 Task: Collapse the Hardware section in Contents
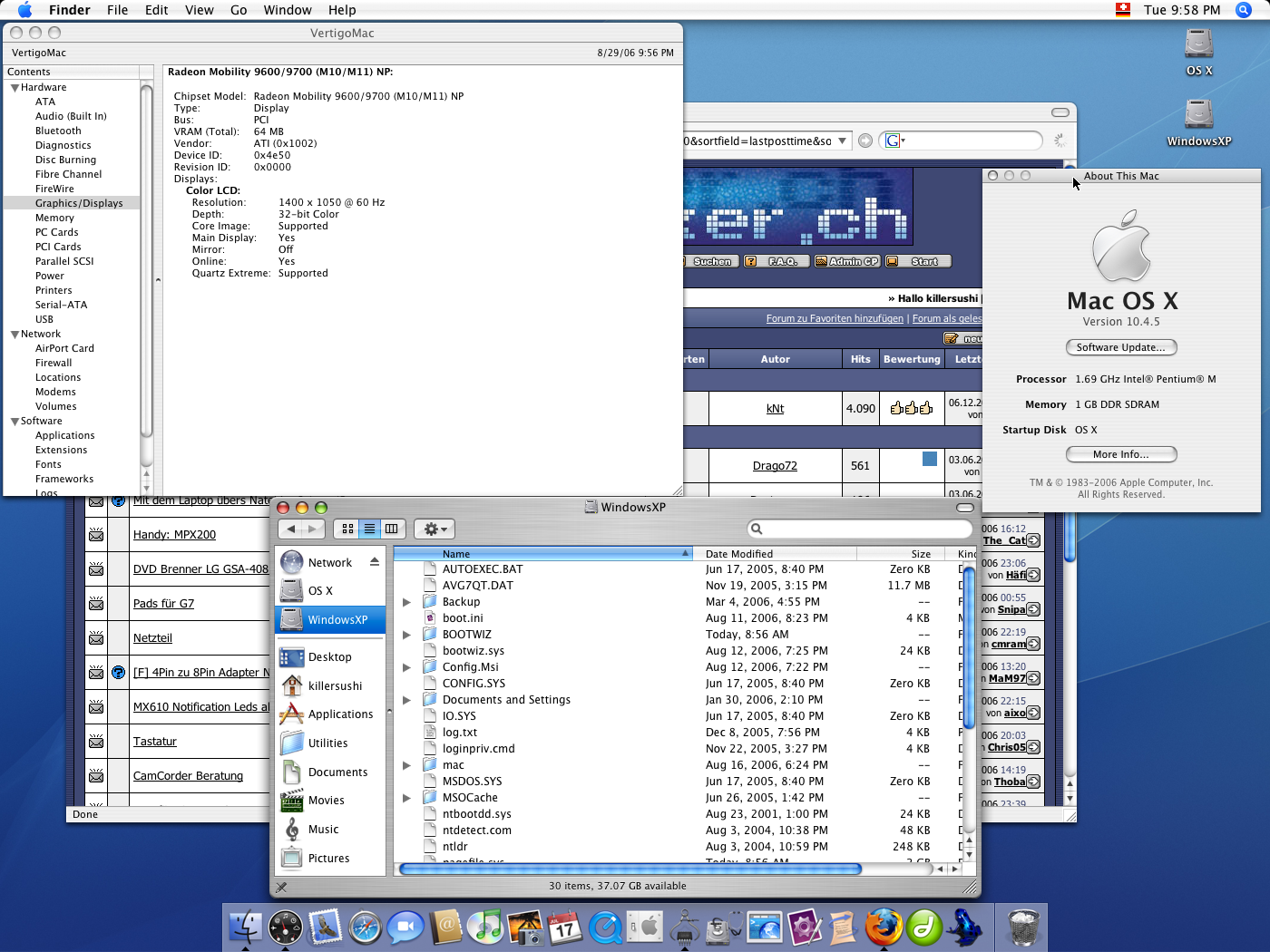tap(15, 88)
